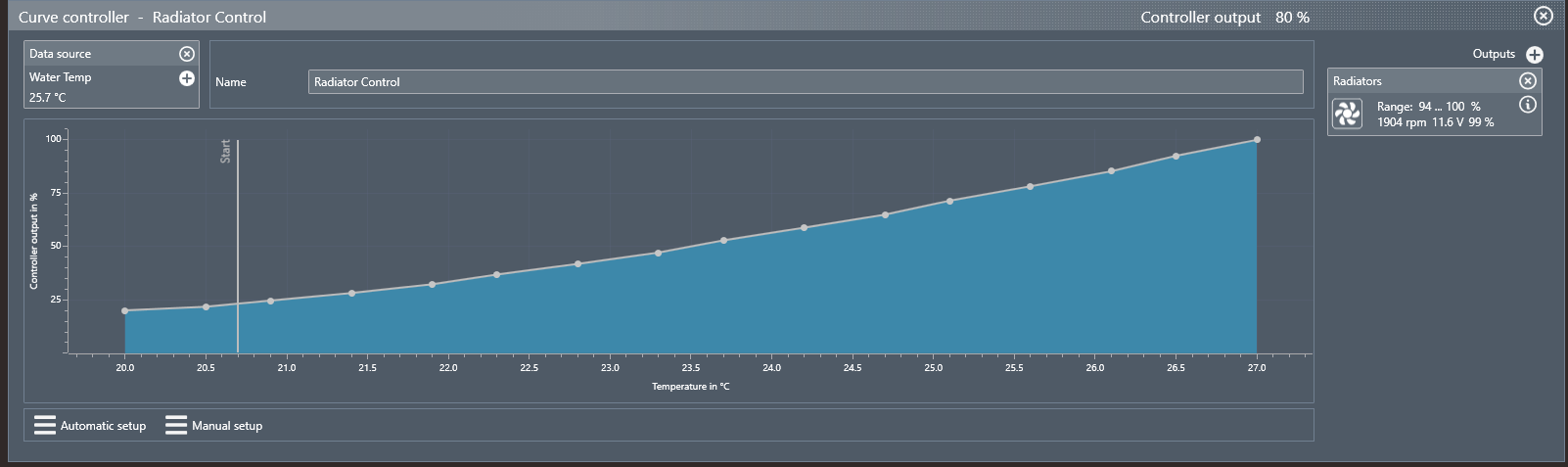This screenshot has width=1568, height=467.
Task: Click the Start threshold line on graph
Action: click(x=238, y=245)
